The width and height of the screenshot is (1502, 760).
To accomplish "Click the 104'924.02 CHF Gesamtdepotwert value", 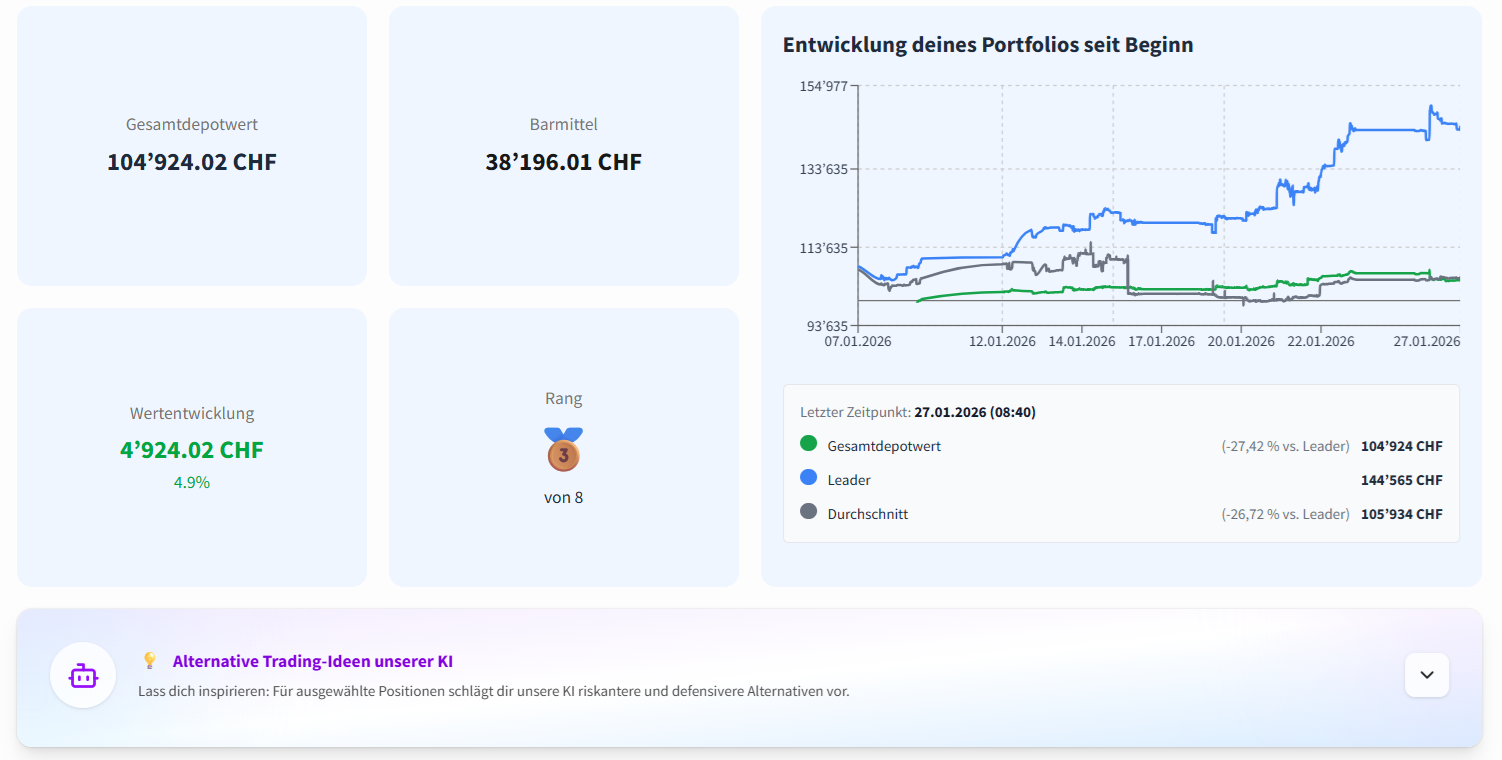I will click(192, 162).
